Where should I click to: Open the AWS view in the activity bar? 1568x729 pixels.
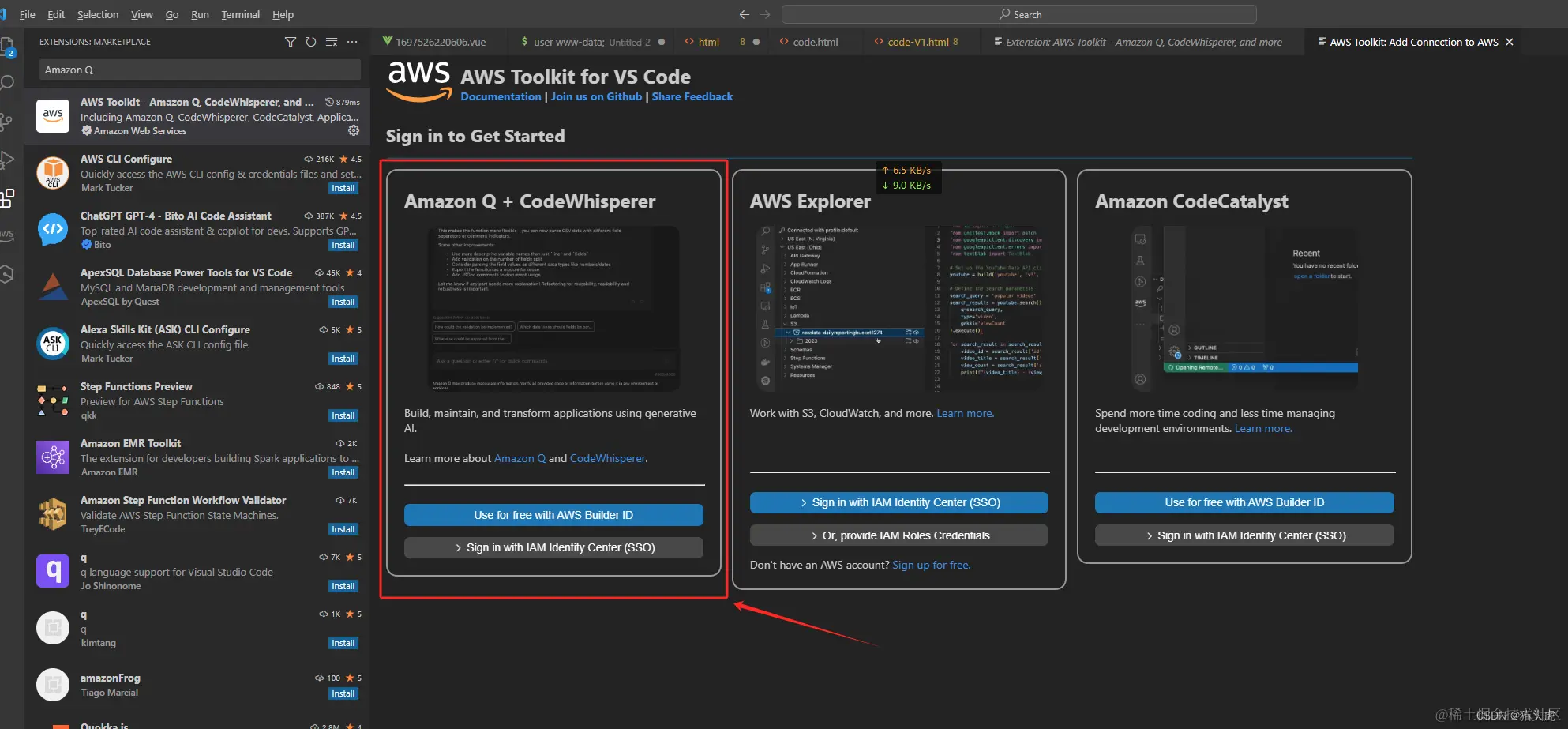pos(7,235)
